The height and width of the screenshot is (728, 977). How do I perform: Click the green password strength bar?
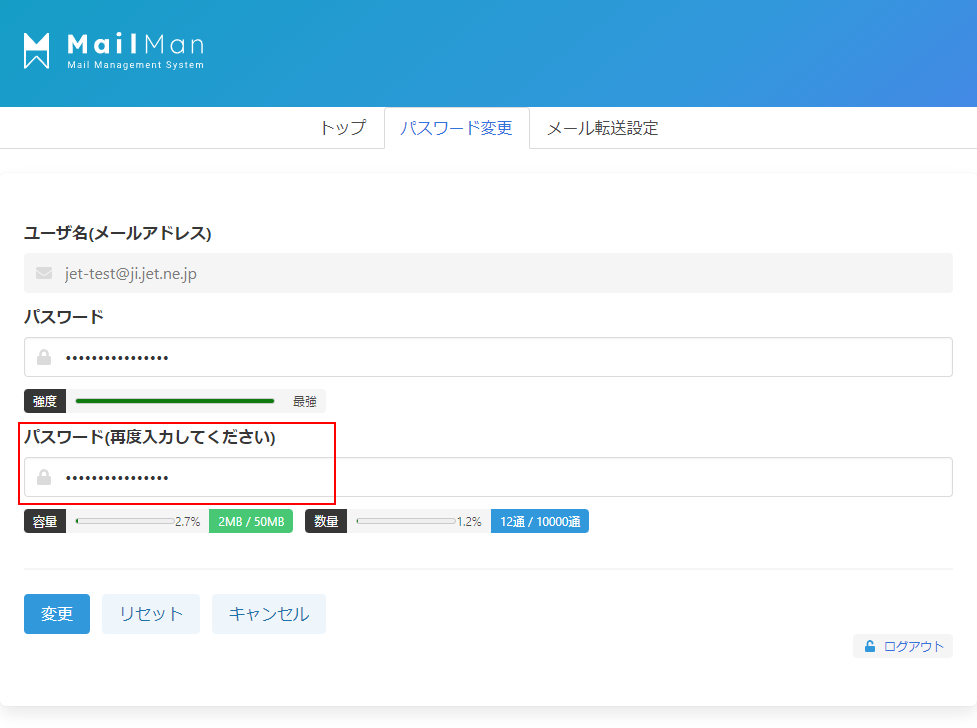pyautogui.click(x=175, y=401)
